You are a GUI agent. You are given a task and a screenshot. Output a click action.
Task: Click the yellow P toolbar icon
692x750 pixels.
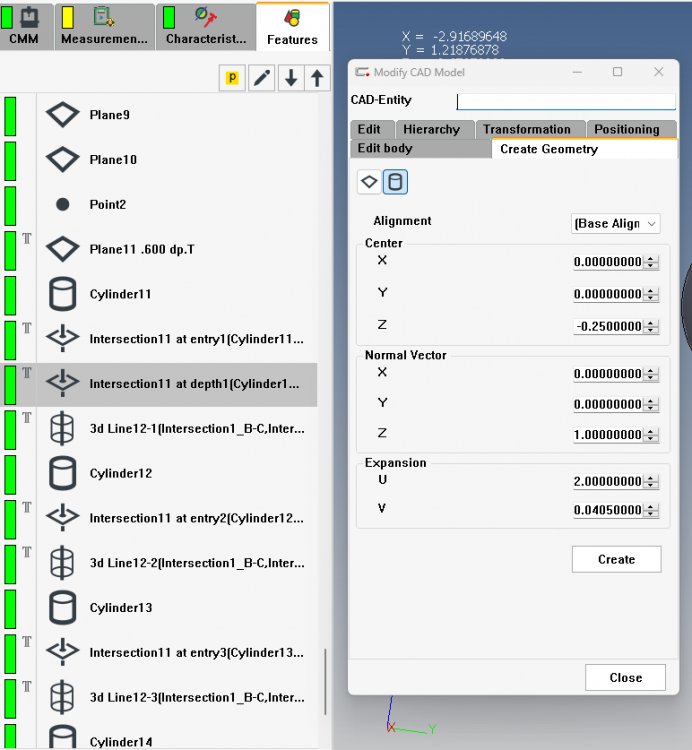click(232, 77)
